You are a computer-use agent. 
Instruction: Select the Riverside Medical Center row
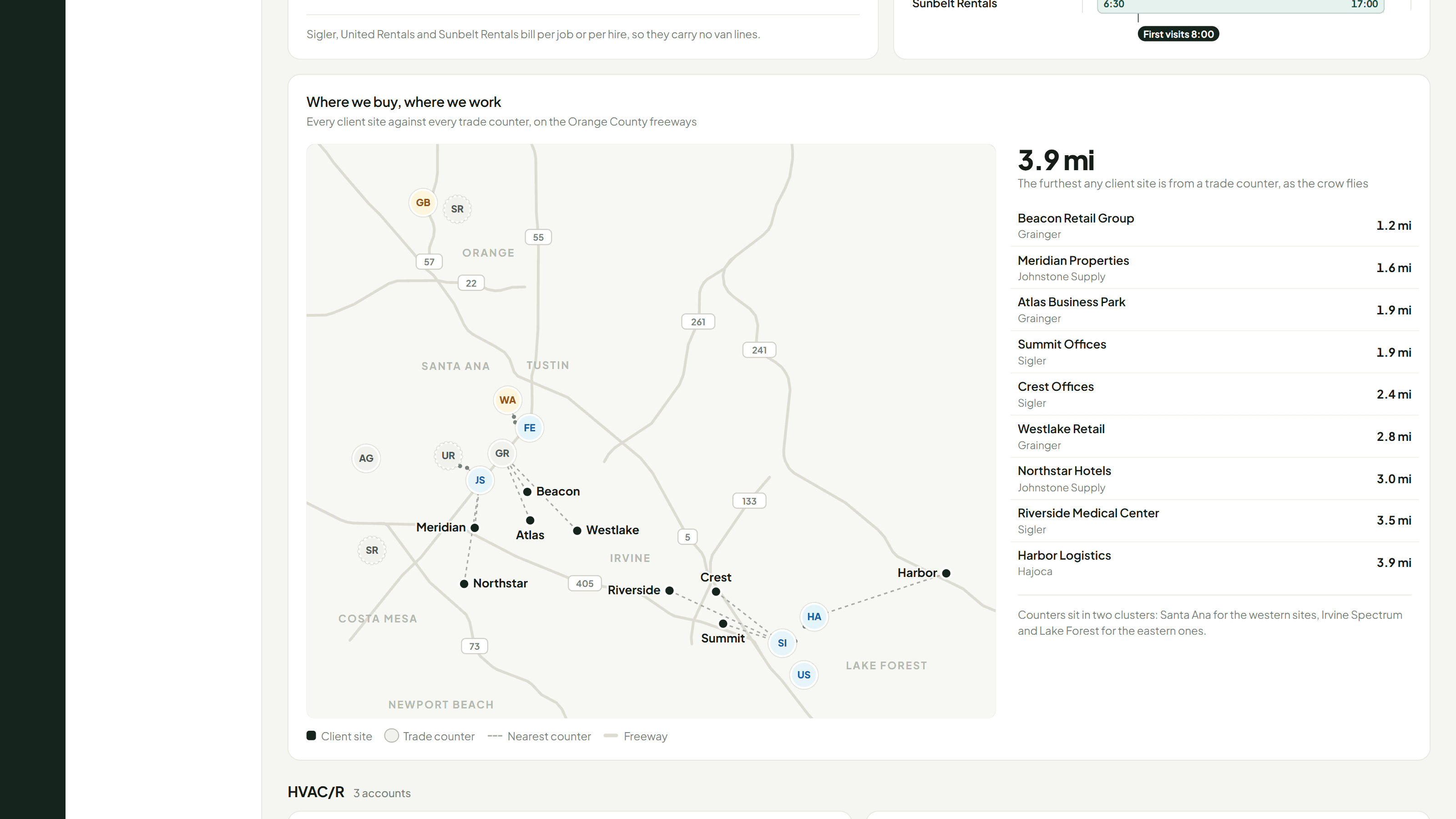click(1214, 521)
